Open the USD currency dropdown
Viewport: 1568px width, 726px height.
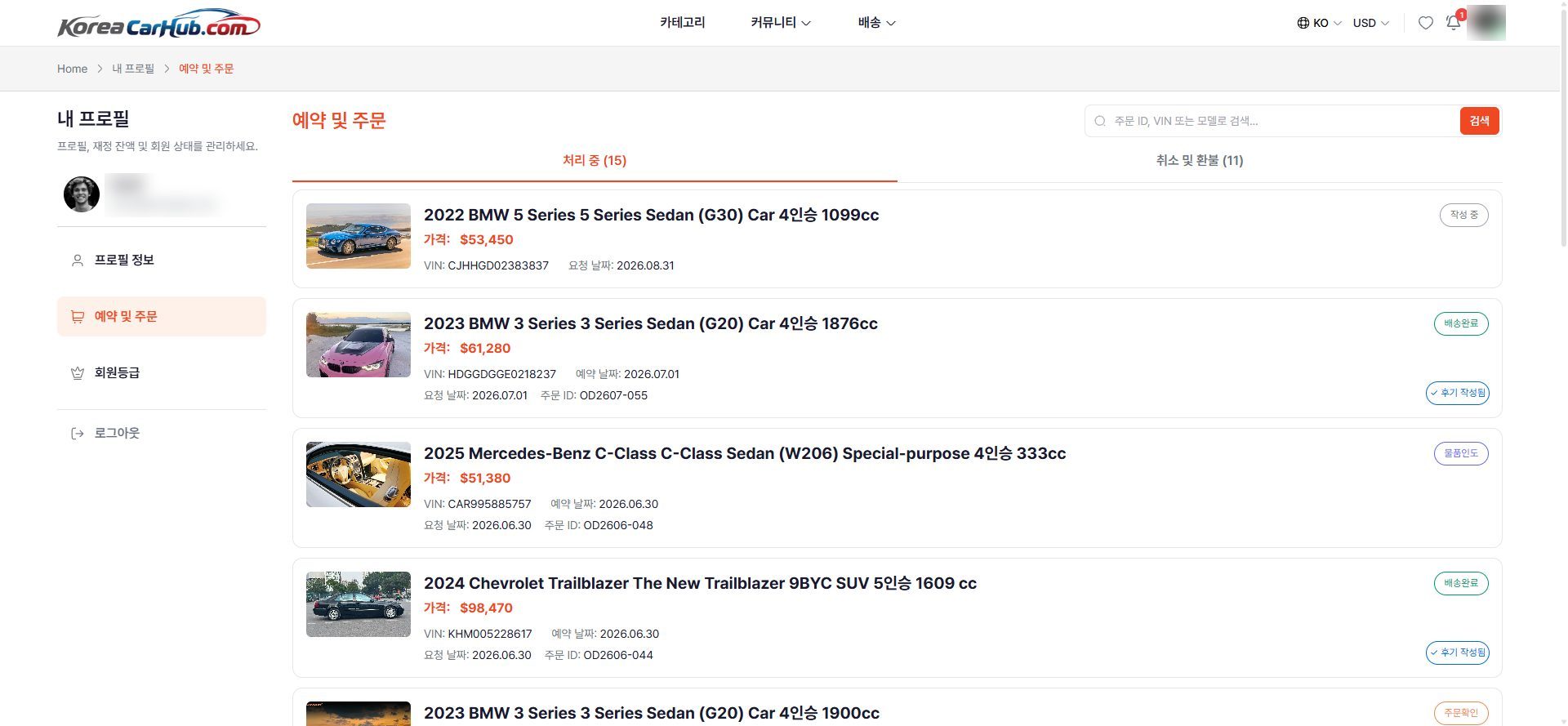(1370, 23)
